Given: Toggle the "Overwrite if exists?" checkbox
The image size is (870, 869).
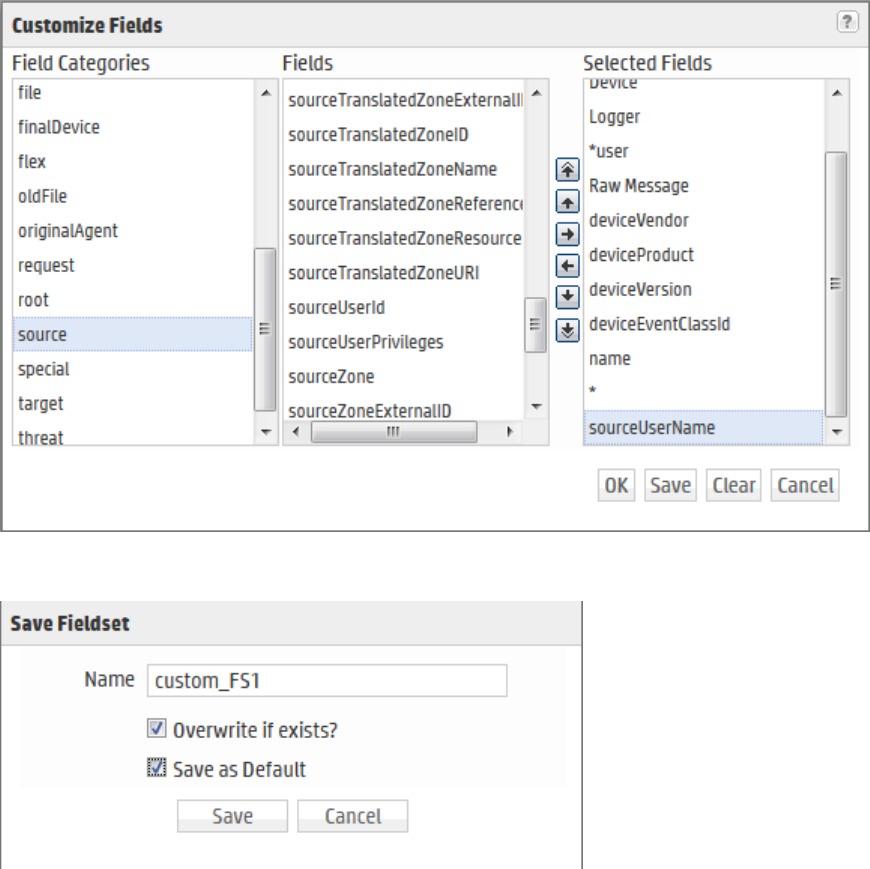Looking at the screenshot, I should point(156,730).
